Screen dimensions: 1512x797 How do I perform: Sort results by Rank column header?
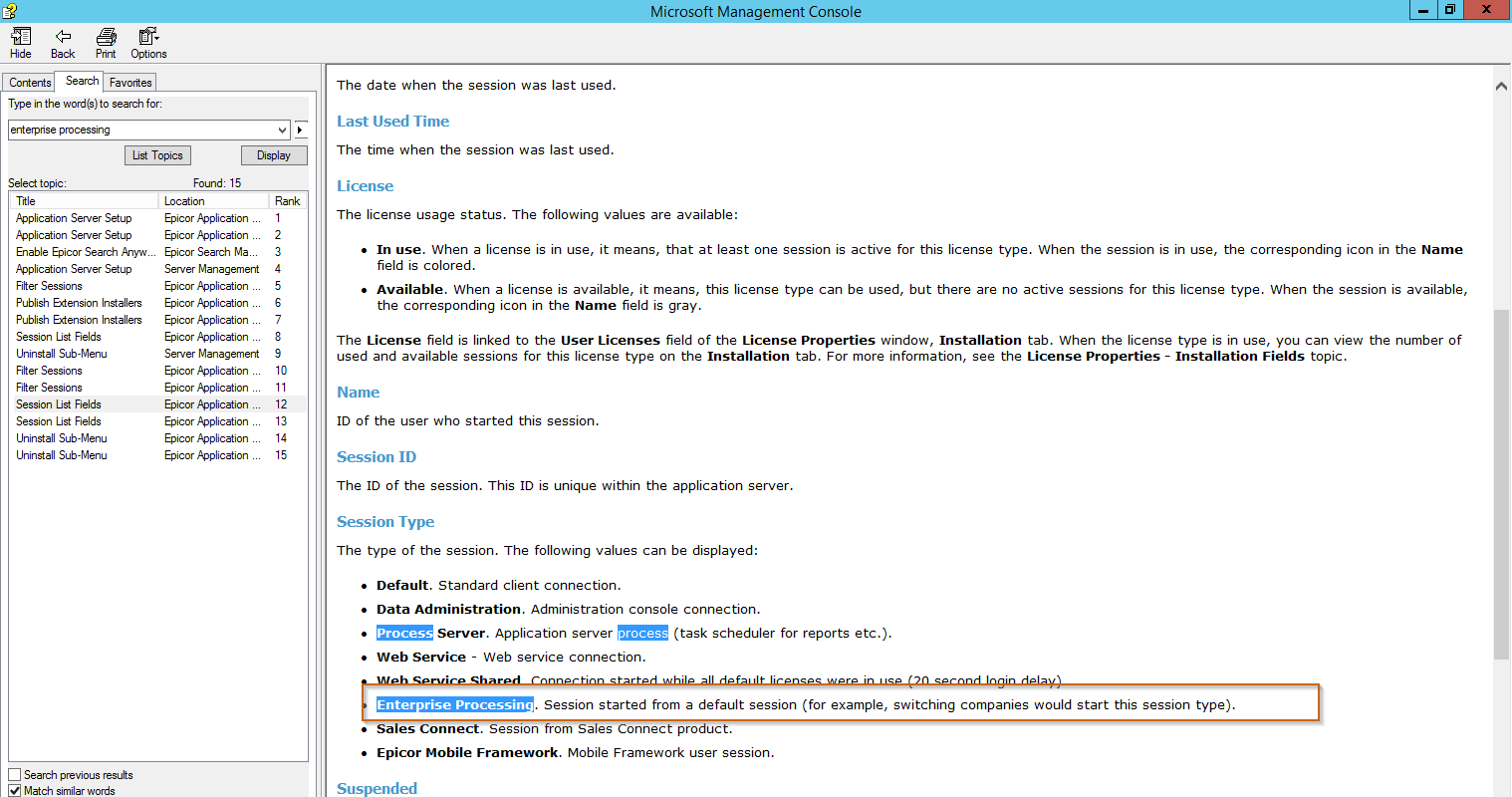(x=288, y=201)
